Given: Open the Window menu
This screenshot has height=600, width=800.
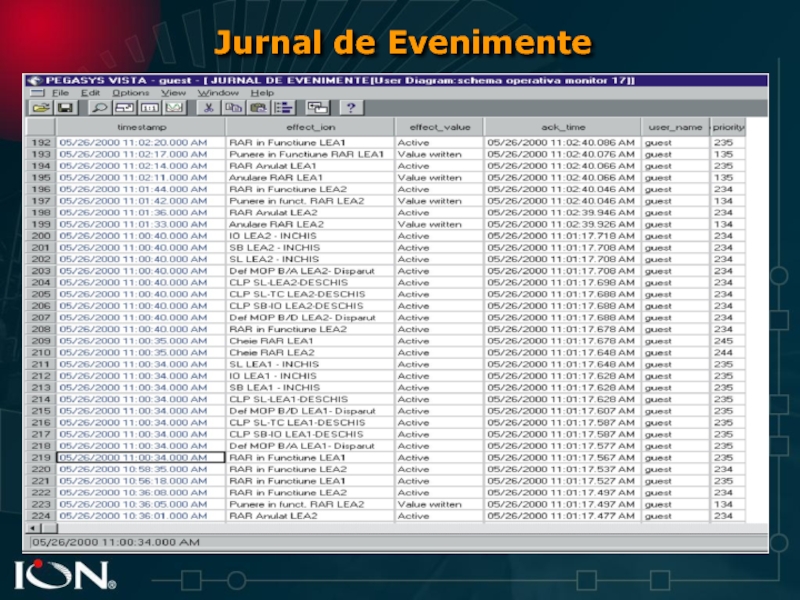Looking at the screenshot, I should (218, 93).
